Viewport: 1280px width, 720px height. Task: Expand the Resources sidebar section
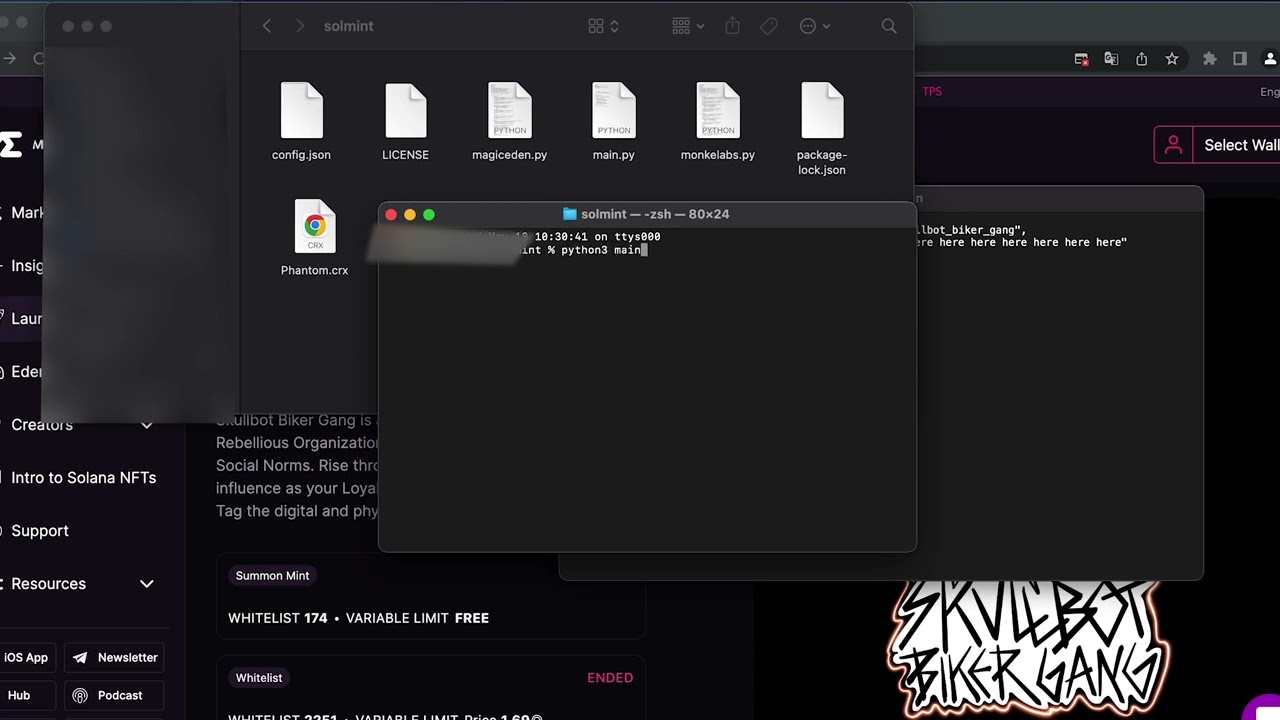[147, 584]
